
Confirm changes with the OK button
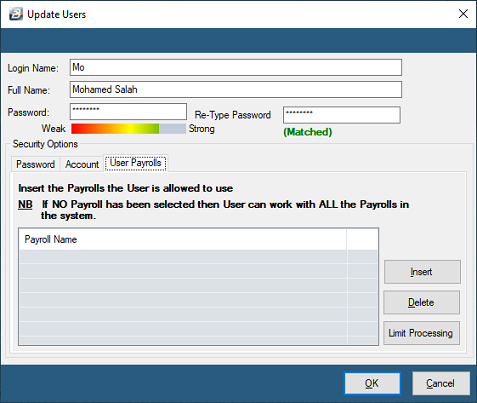pos(372,383)
